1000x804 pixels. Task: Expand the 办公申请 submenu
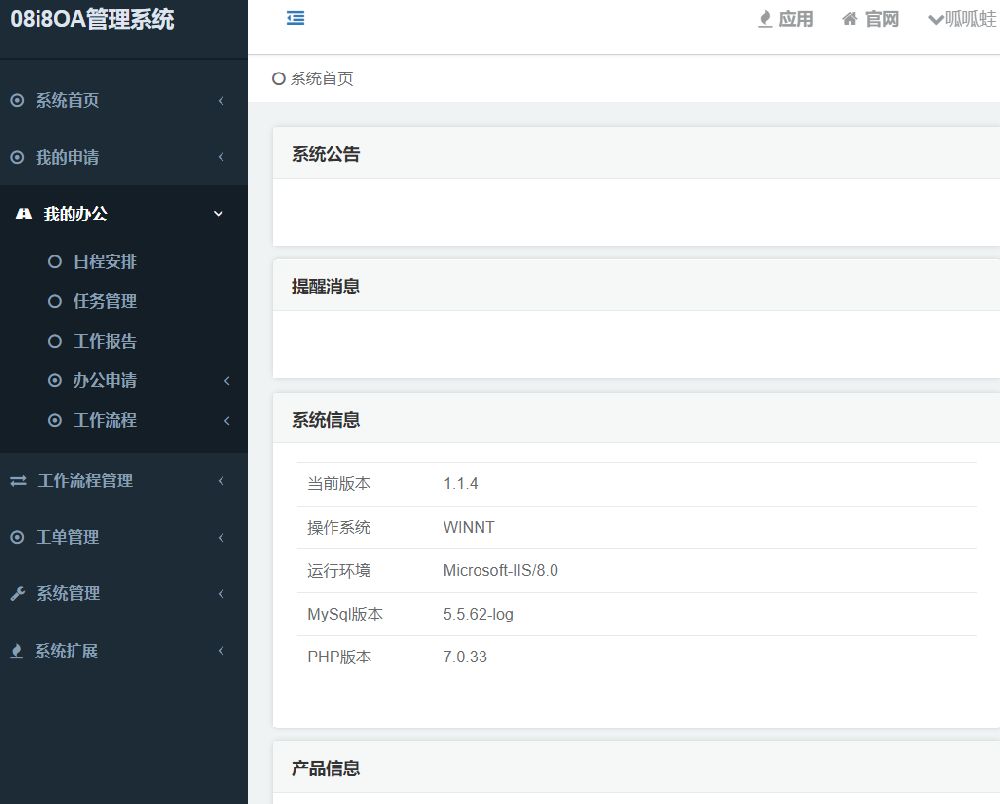[x=226, y=381]
